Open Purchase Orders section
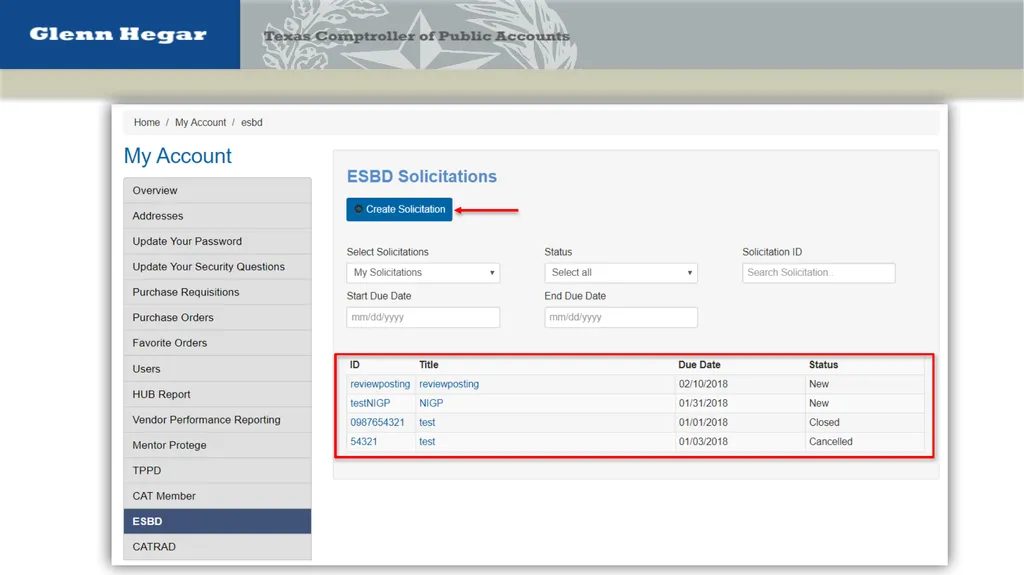Screen dimensions: 1024x575 pos(217,318)
